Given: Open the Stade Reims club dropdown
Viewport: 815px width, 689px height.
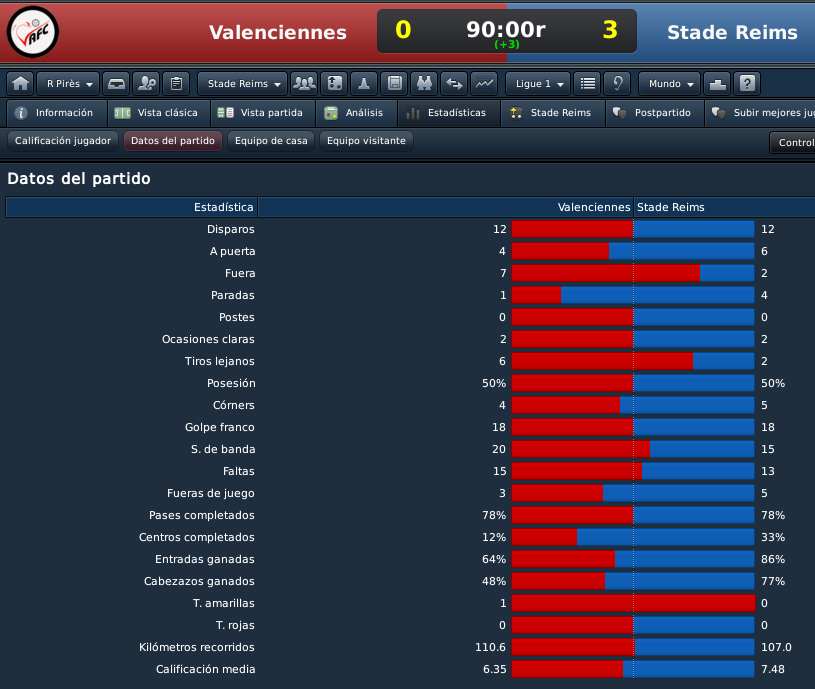Looking at the screenshot, I should (243, 84).
